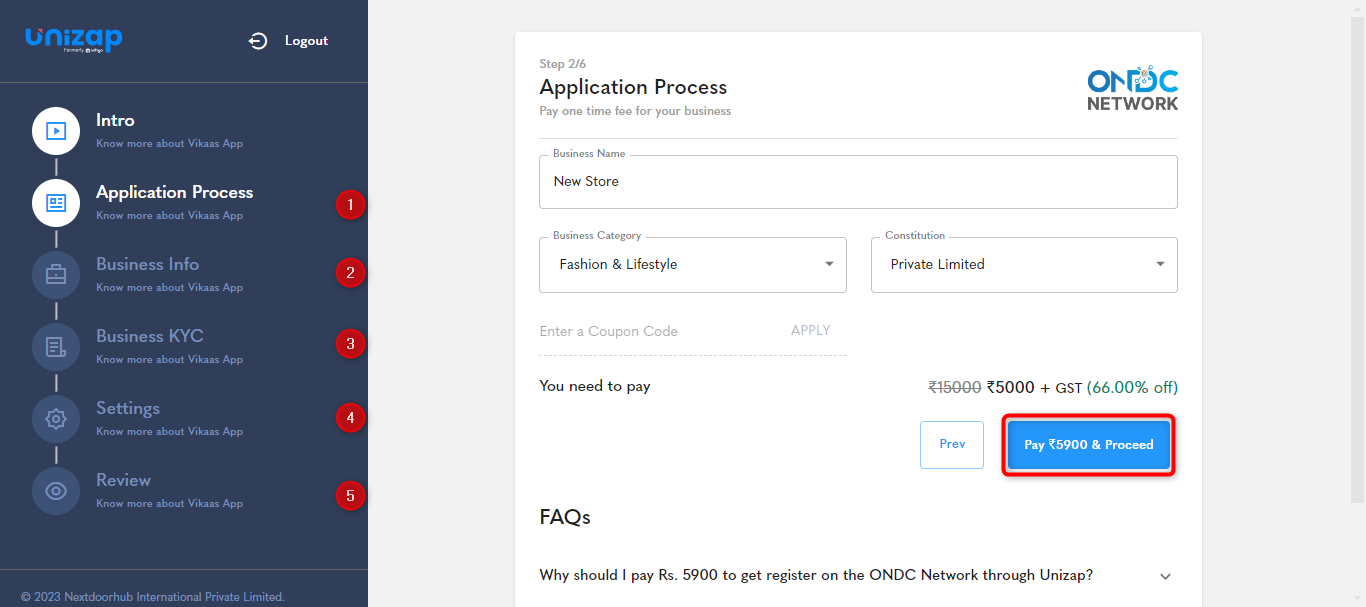
Task: Open the Intro step play icon
Action: [x=56, y=131]
